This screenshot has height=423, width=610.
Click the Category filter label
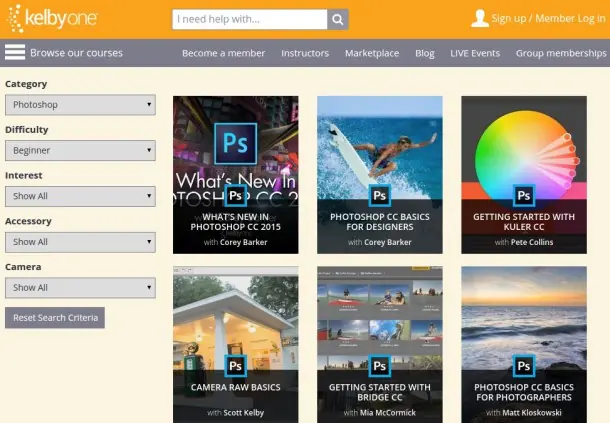coord(26,84)
